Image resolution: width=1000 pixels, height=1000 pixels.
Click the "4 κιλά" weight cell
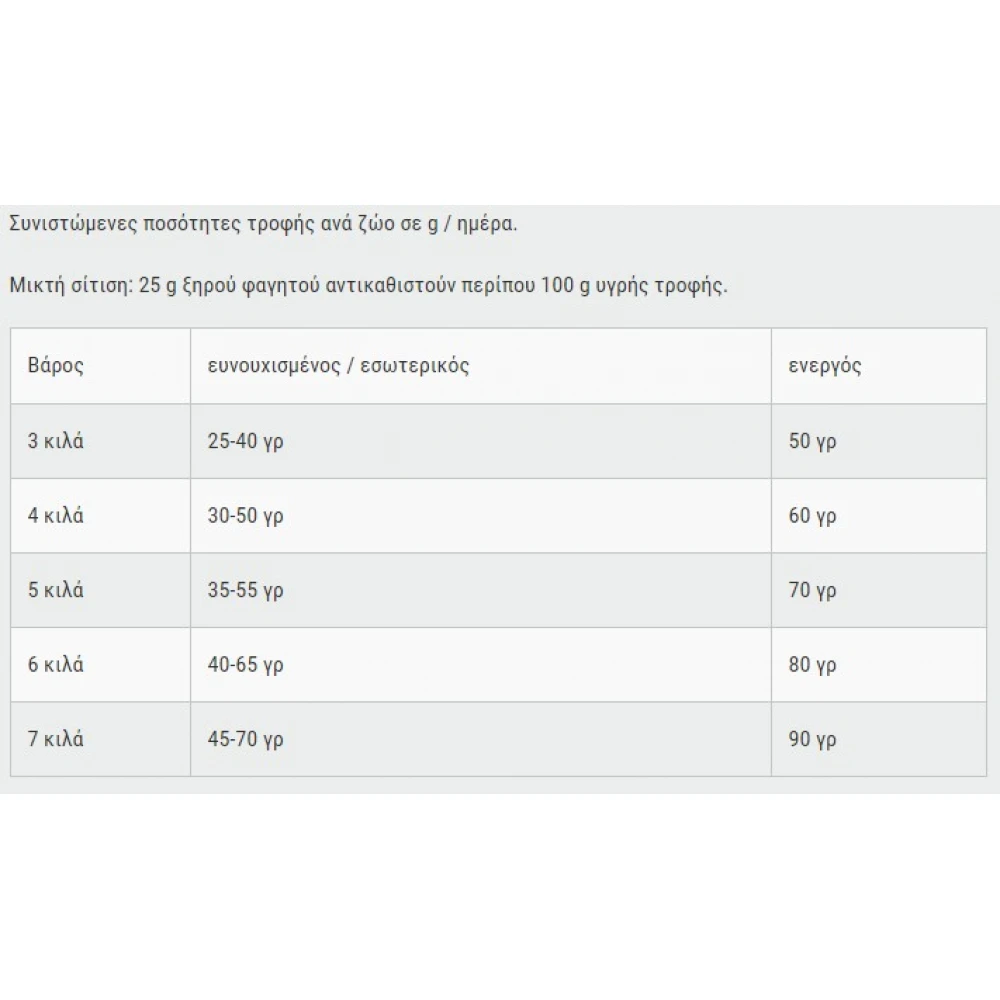pos(56,515)
